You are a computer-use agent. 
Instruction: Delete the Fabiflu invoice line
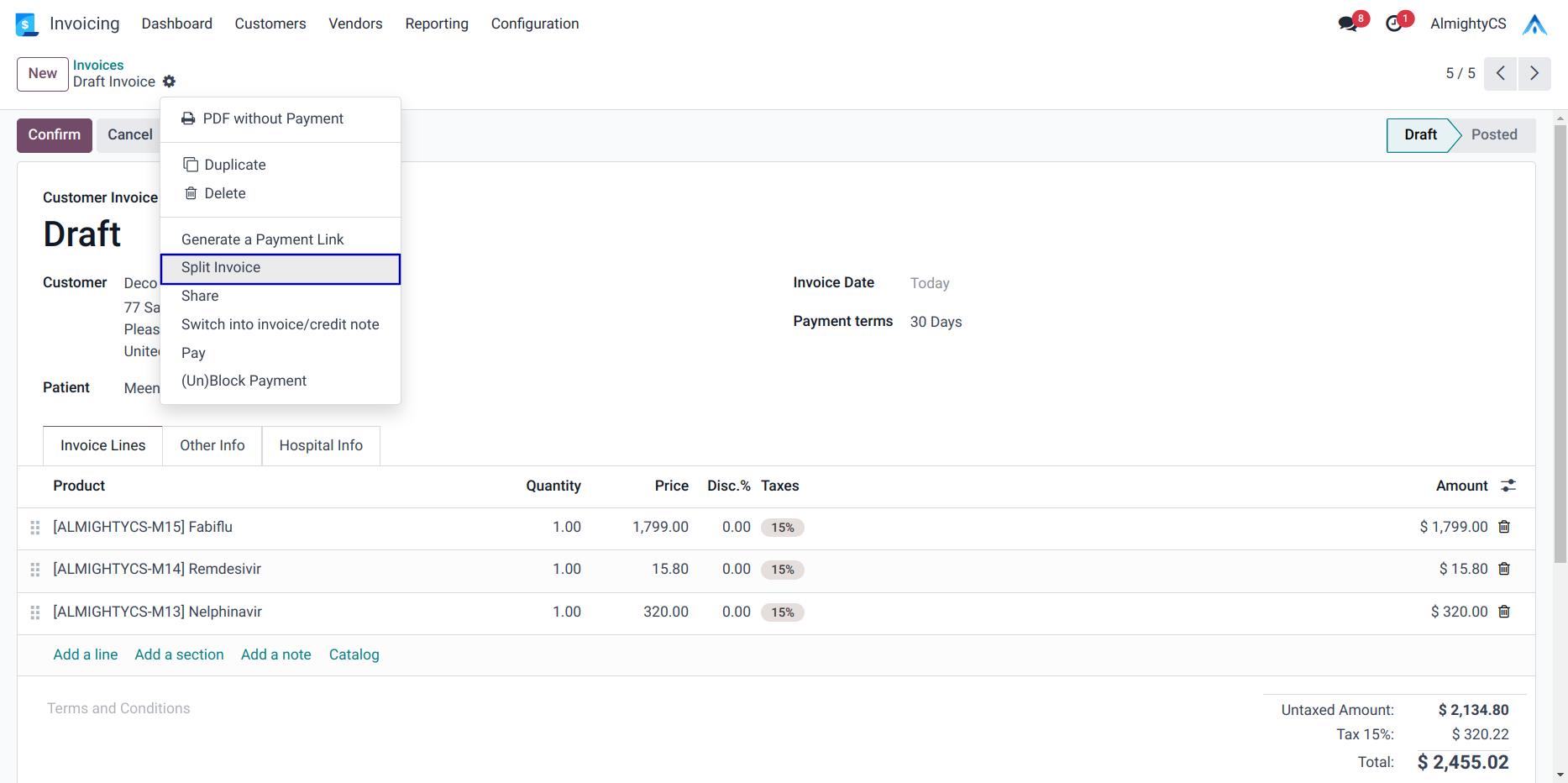coord(1504,527)
